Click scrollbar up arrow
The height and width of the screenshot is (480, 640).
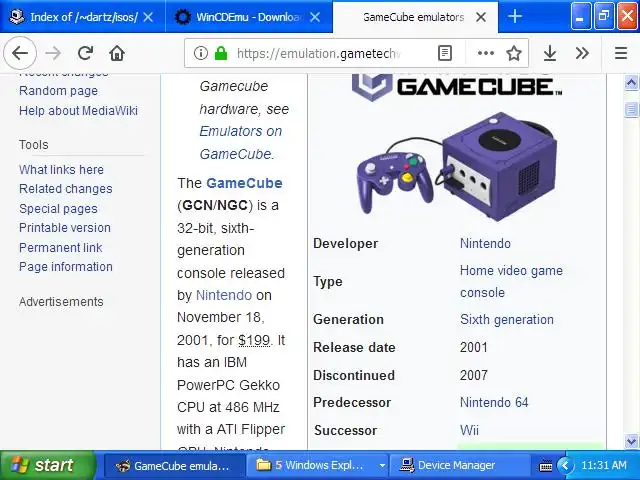click(x=631, y=83)
